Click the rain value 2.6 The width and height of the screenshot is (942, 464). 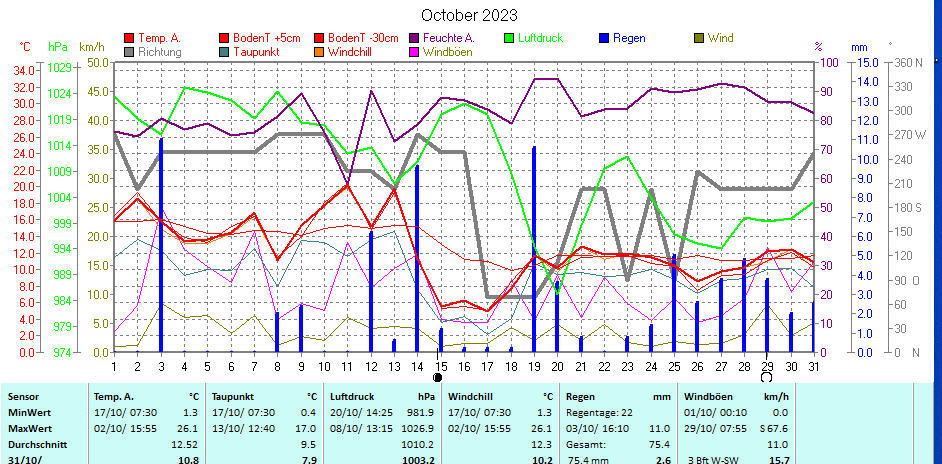(663, 460)
